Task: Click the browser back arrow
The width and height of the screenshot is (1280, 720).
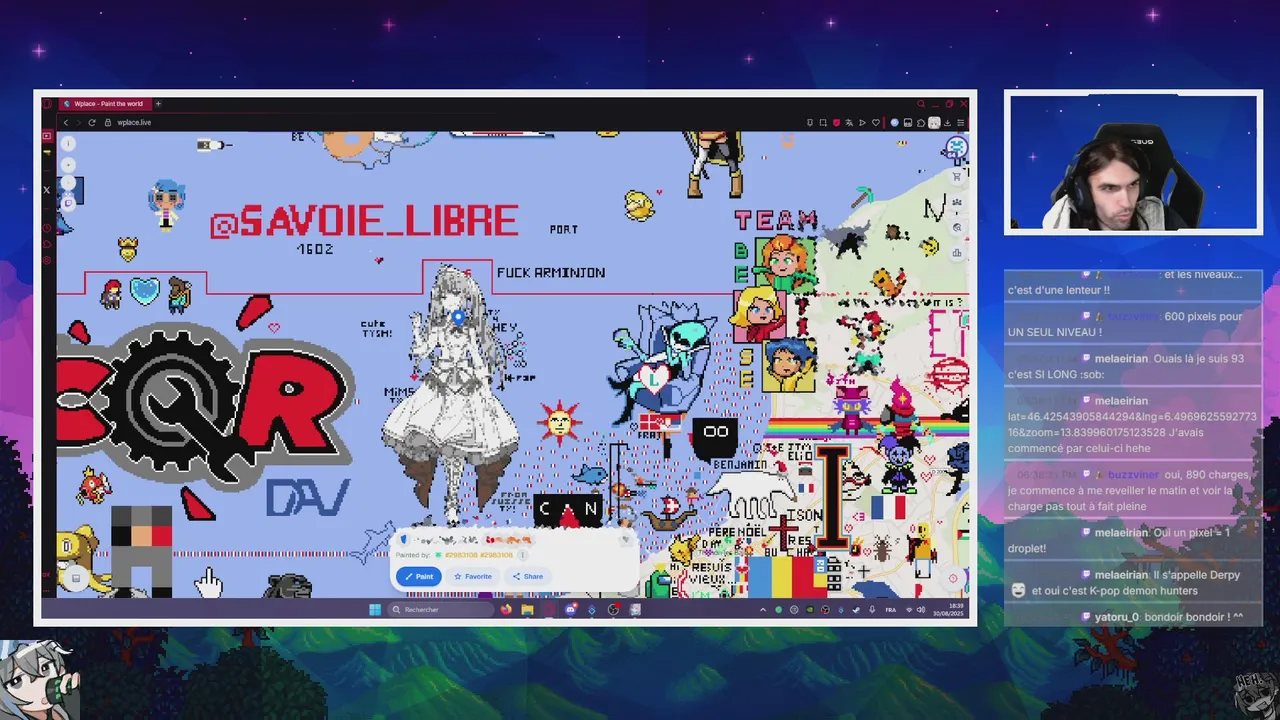Action: [66, 122]
